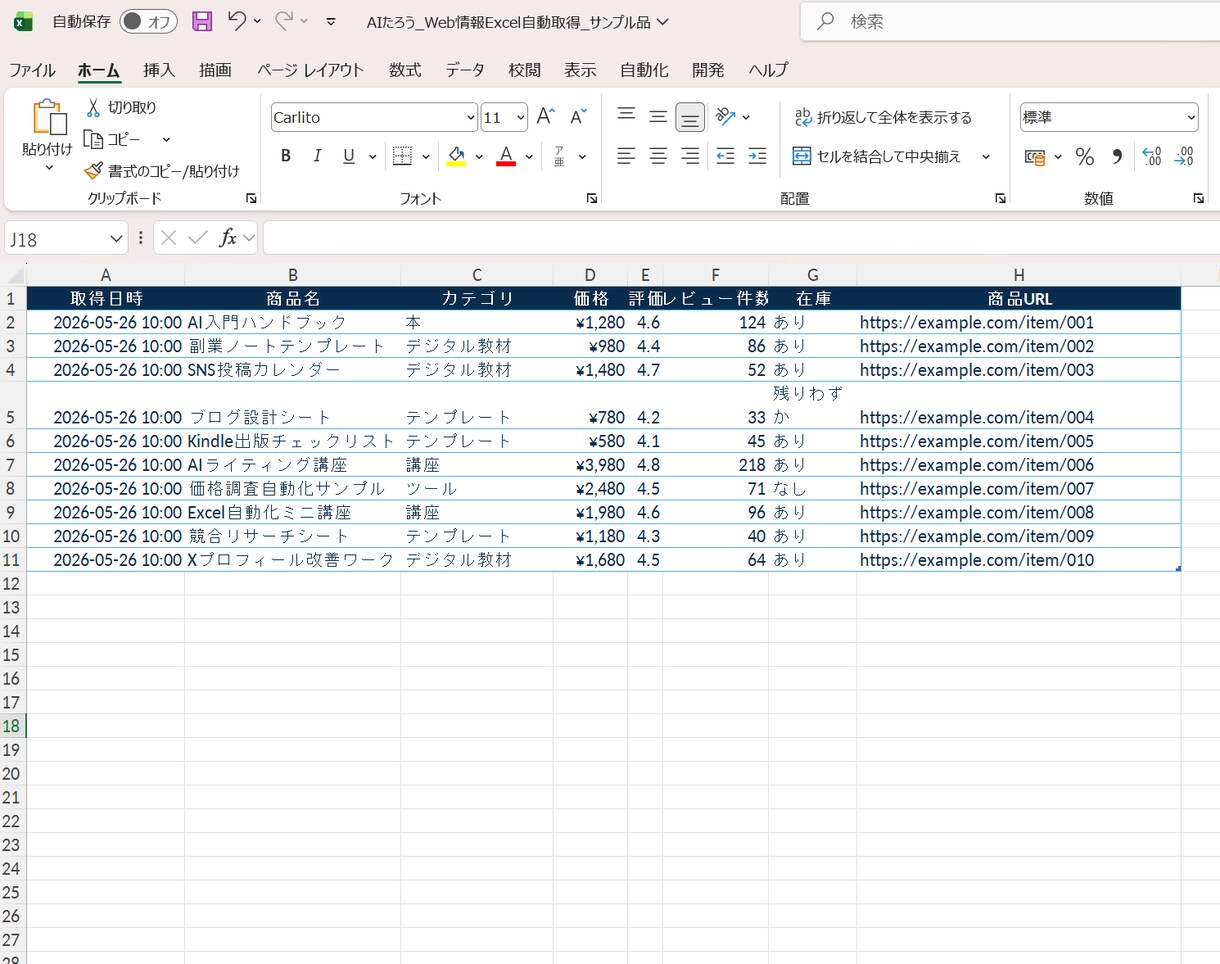The width and height of the screenshot is (1220, 964).
Task: Center text horizontally
Action: tap(658, 156)
